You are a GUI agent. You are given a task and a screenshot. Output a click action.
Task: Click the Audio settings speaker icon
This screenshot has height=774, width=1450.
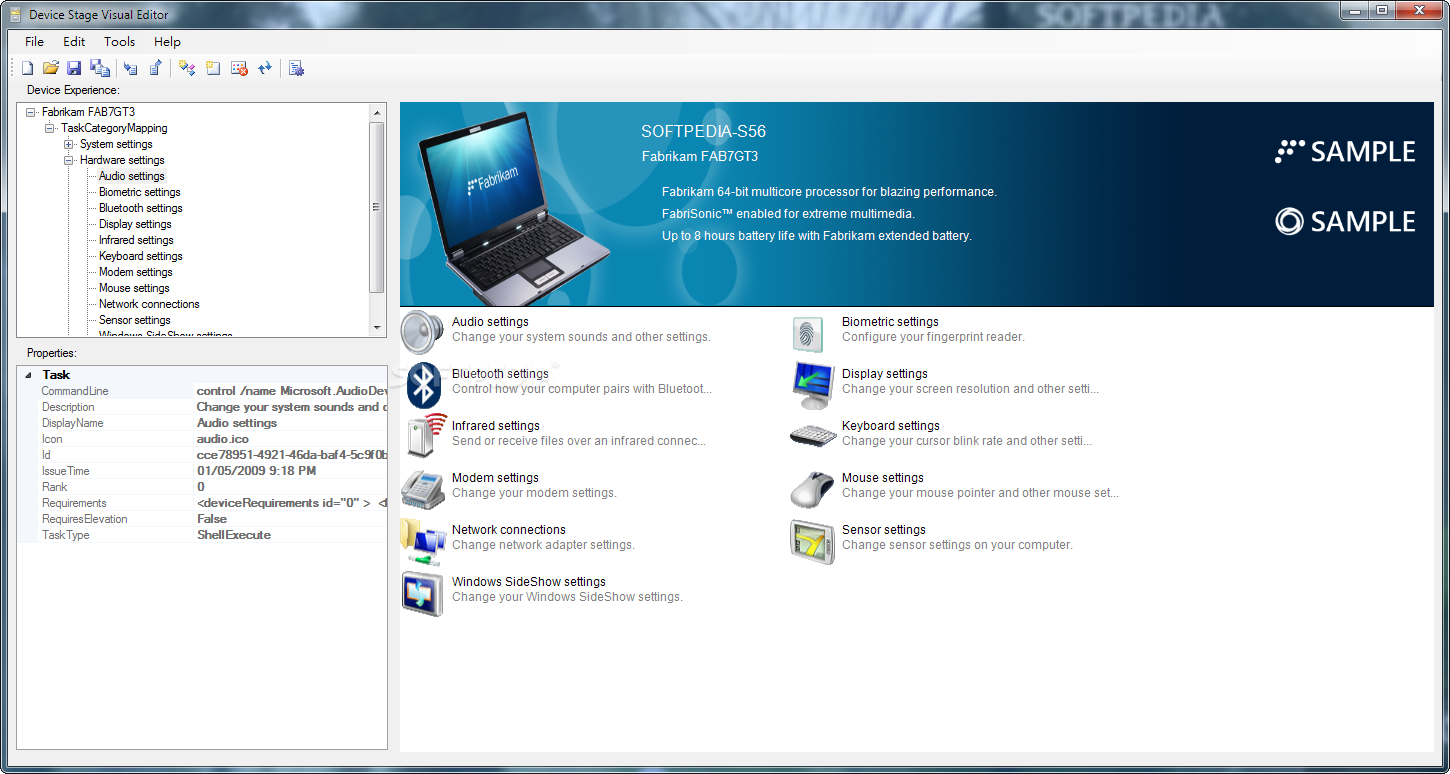(x=422, y=332)
